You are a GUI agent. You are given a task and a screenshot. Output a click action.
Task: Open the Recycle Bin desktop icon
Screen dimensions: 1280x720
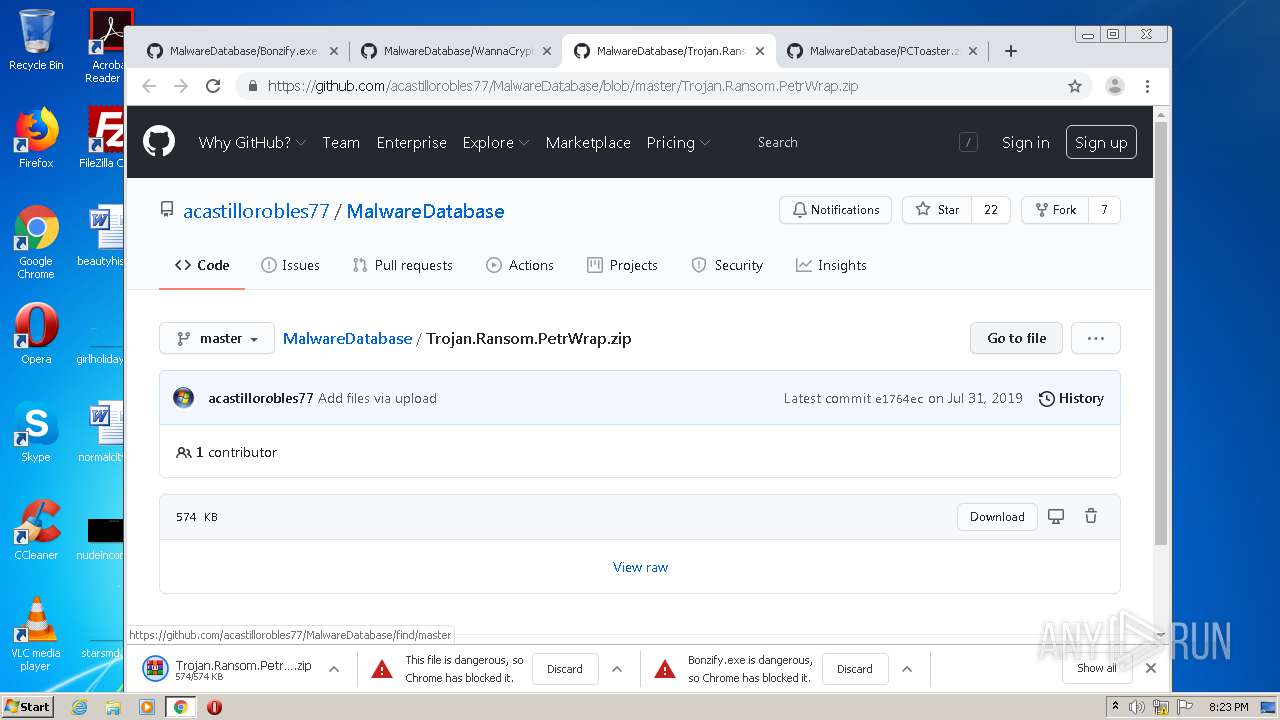[36, 40]
